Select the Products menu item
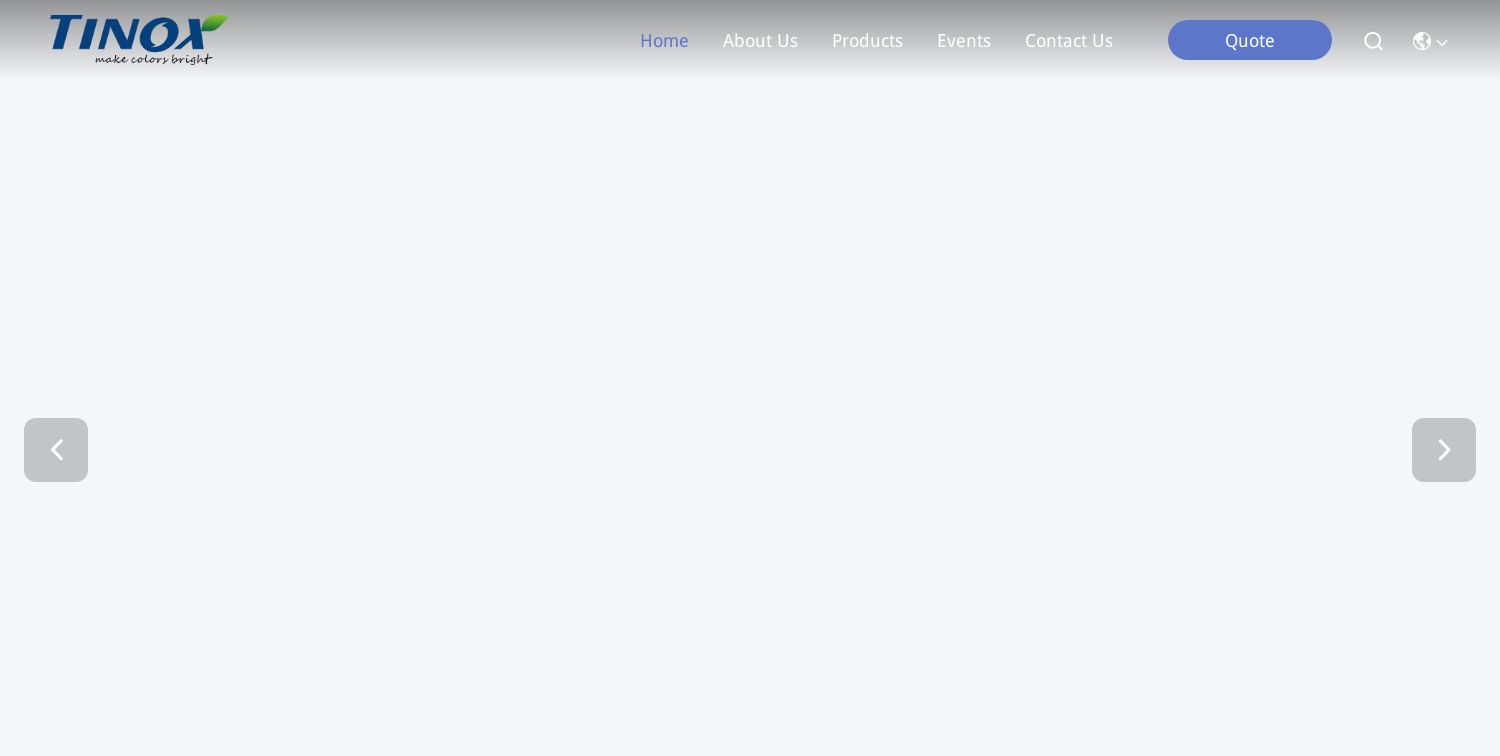Image resolution: width=1500 pixels, height=756 pixels. tap(867, 41)
